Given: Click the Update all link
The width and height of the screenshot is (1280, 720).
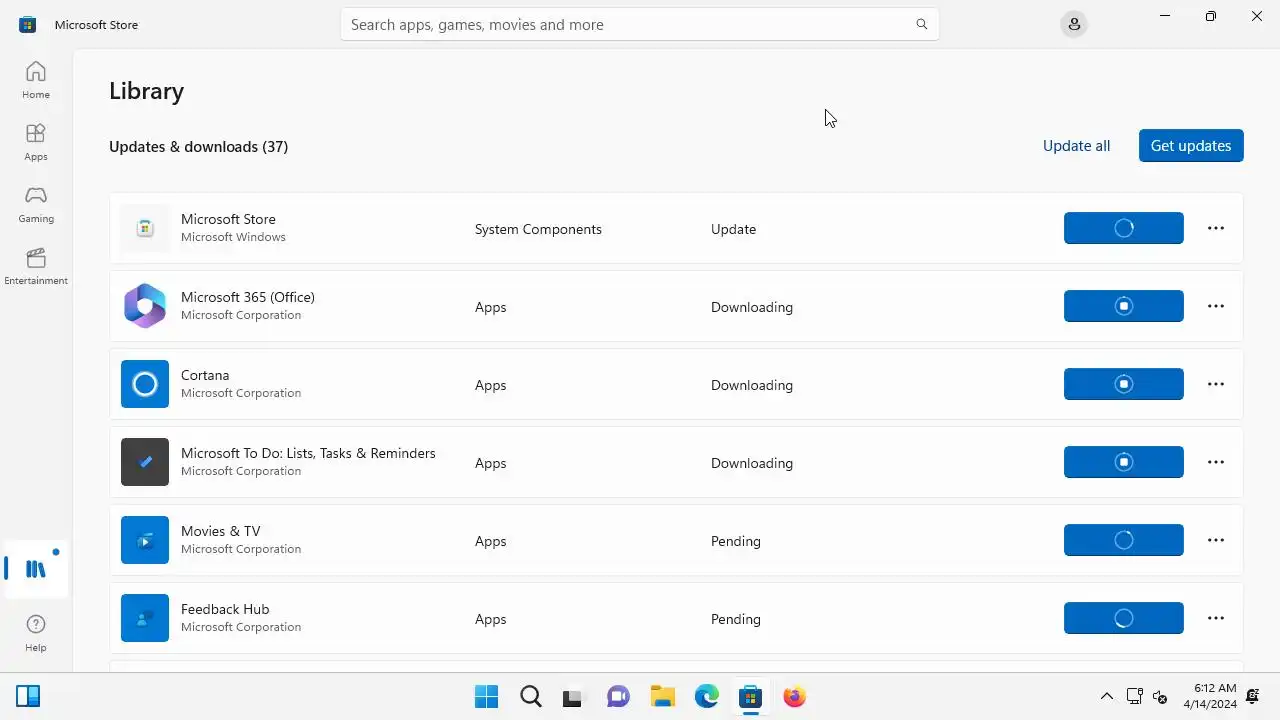Looking at the screenshot, I should [1076, 146].
